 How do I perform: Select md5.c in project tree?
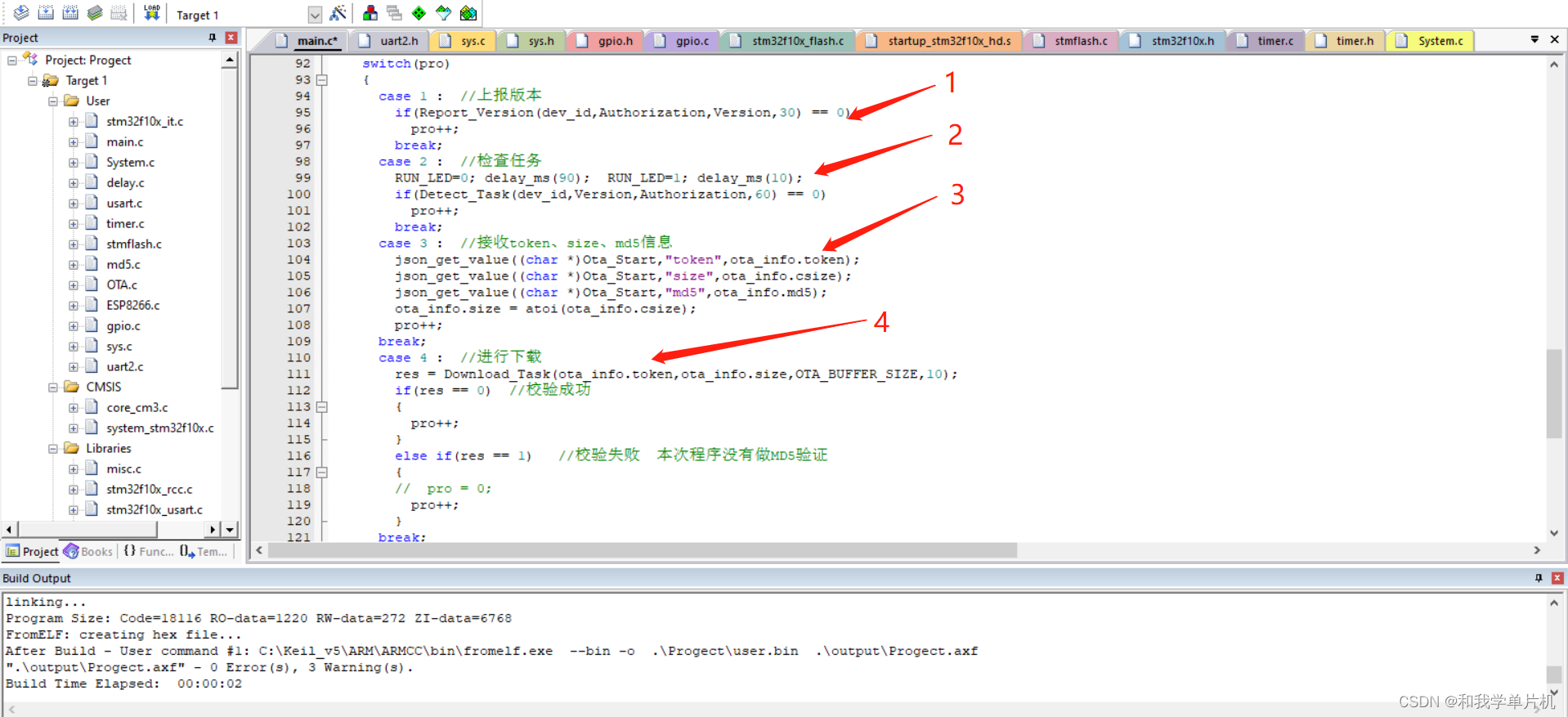pos(123,265)
